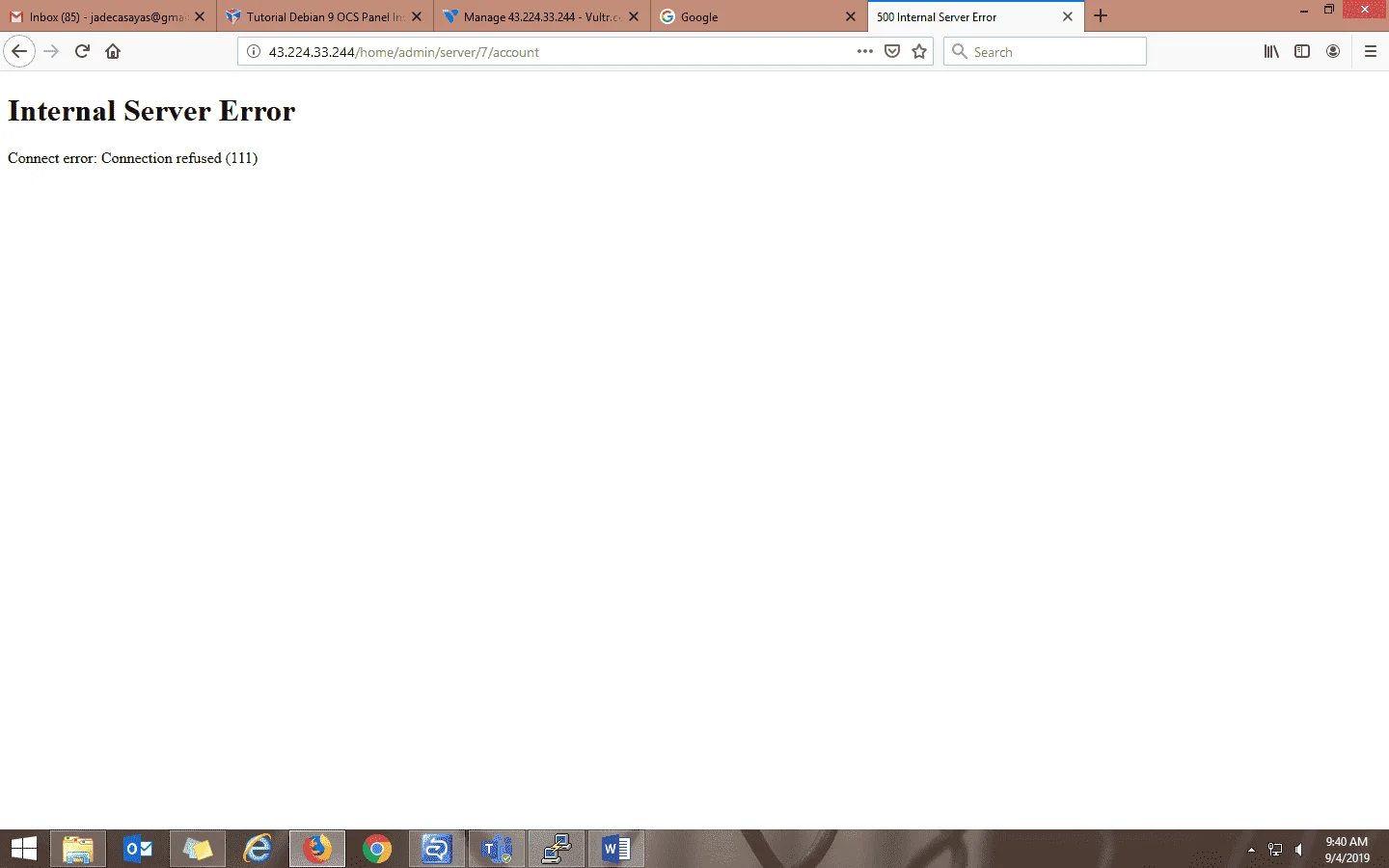Switch to Manage 43.224.33.244 Vultr tab
The image size is (1389, 868).
[542, 16]
